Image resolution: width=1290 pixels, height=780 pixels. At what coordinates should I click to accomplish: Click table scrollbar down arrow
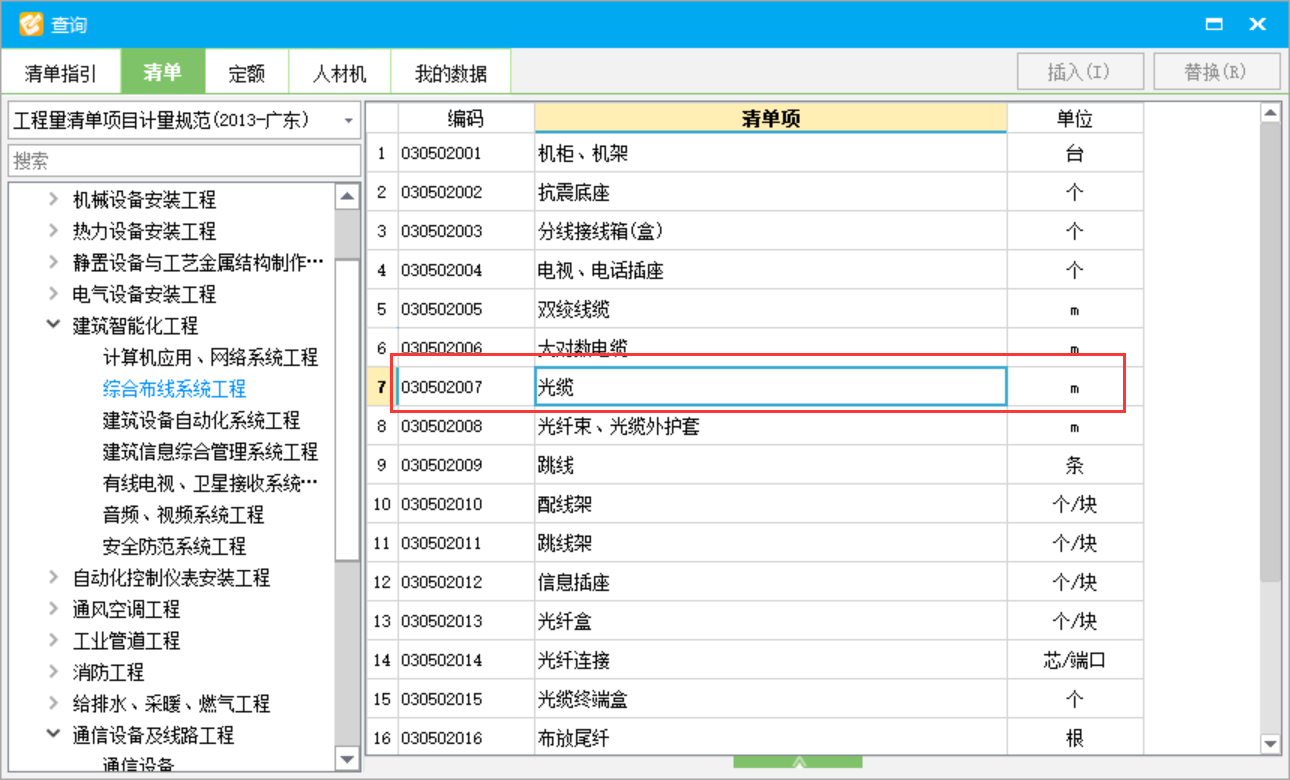[x=1270, y=743]
